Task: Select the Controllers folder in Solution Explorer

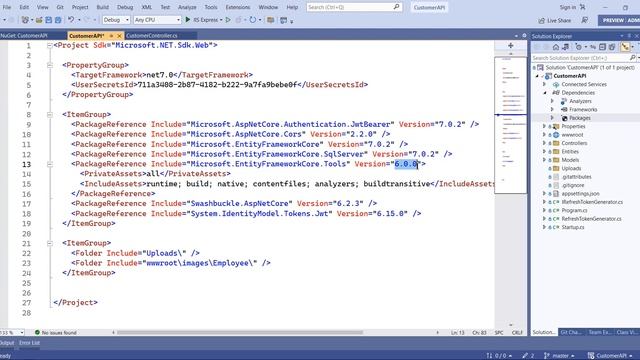Action: pyautogui.click(x=574, y=143)
